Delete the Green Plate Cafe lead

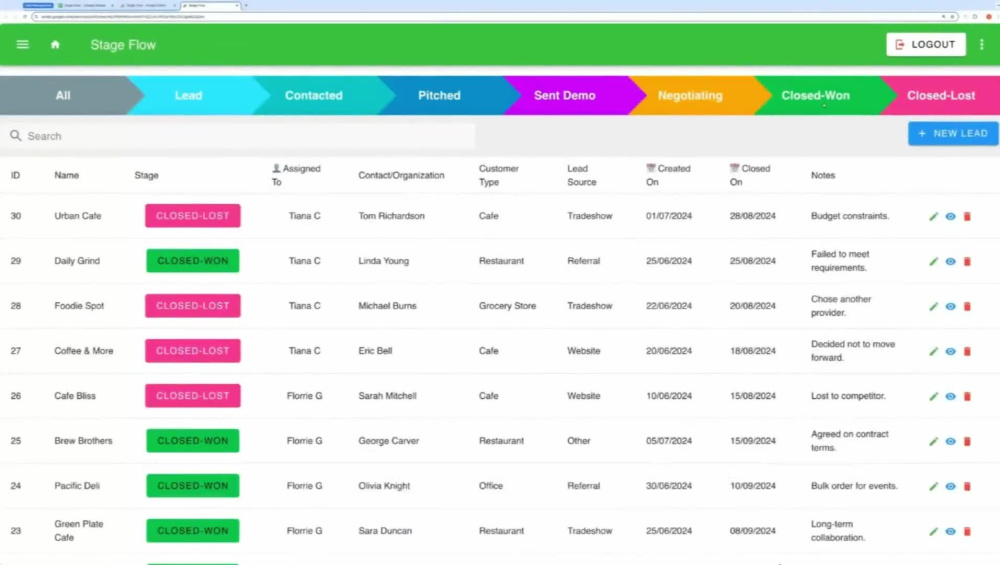pos(967,531)
